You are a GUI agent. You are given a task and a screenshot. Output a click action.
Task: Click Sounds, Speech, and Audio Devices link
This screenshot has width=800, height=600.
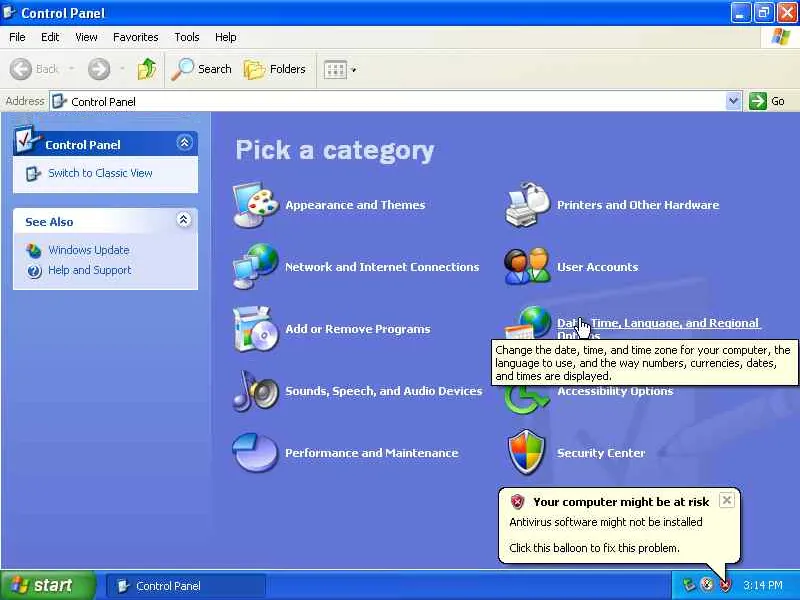tap(384, 391)
